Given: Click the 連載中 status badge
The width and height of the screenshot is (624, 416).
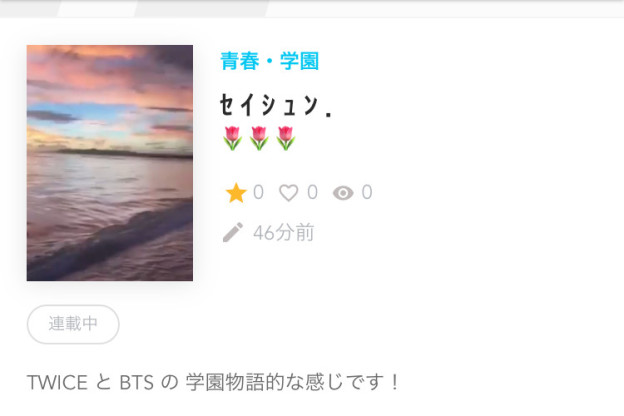Looking at the screenshot, I should 73,324.
